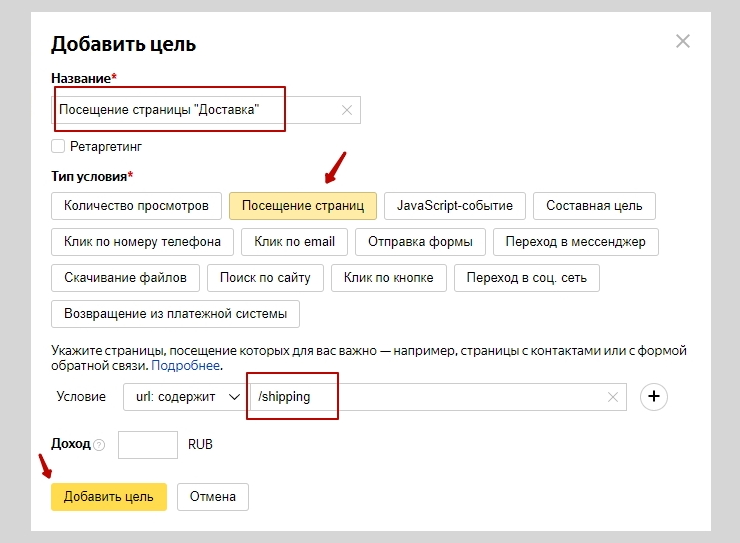740x543 pixels.
Task: Focus the Доход amount input field
Action: click(x=147, y=445)
